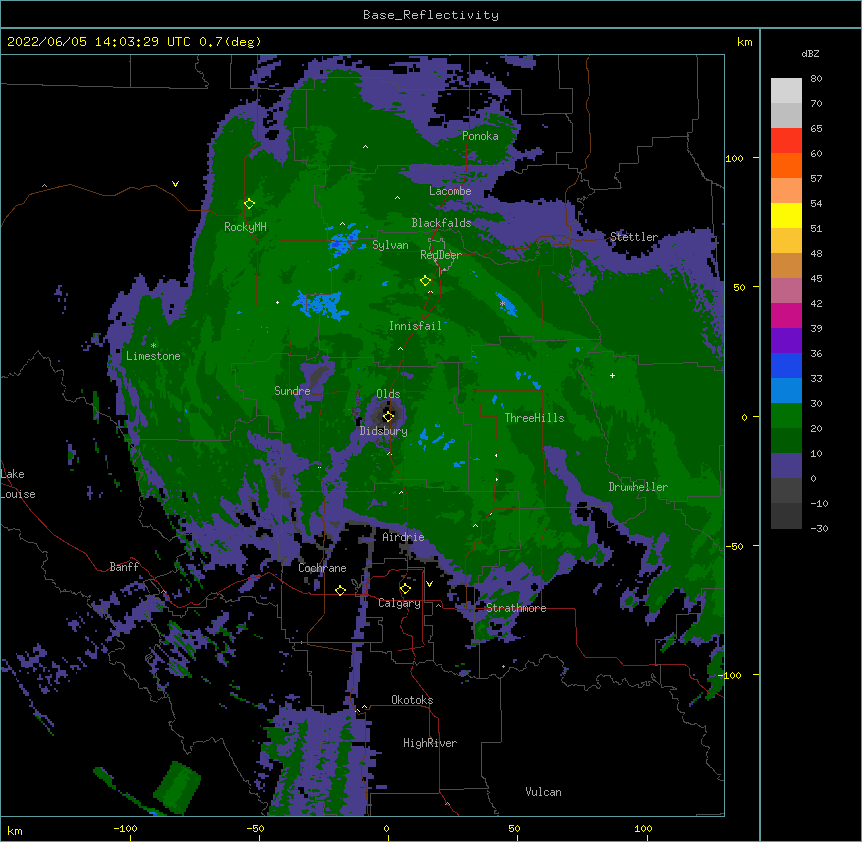The width and height of the screenshot is (862, 842).
Task: Click the -50 tick on the right axis
Action: [x=734, y=546]
